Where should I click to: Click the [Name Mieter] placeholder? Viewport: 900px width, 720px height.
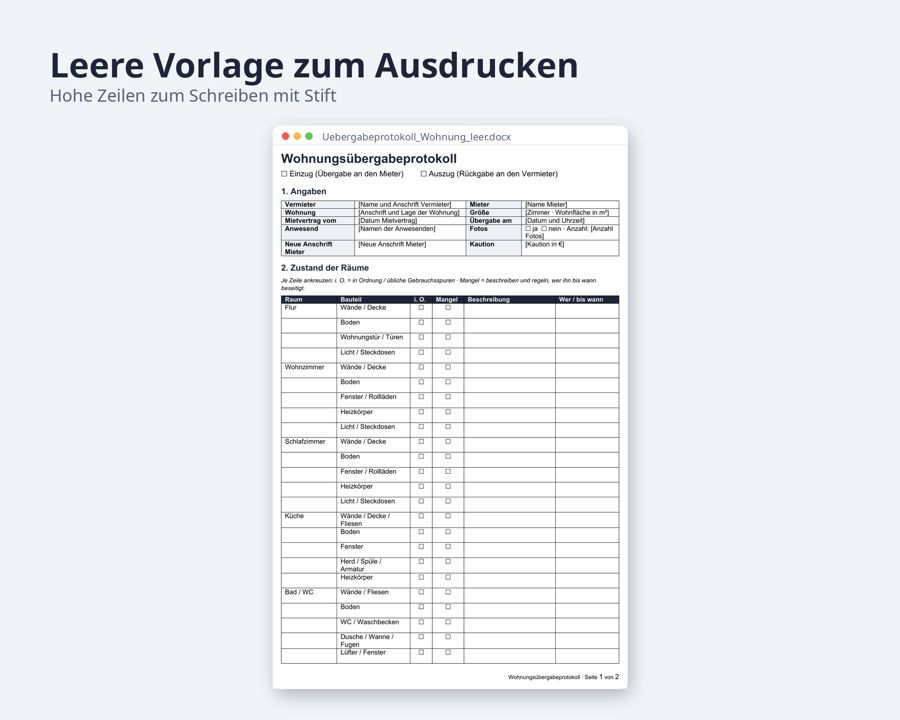click(546, 204)
